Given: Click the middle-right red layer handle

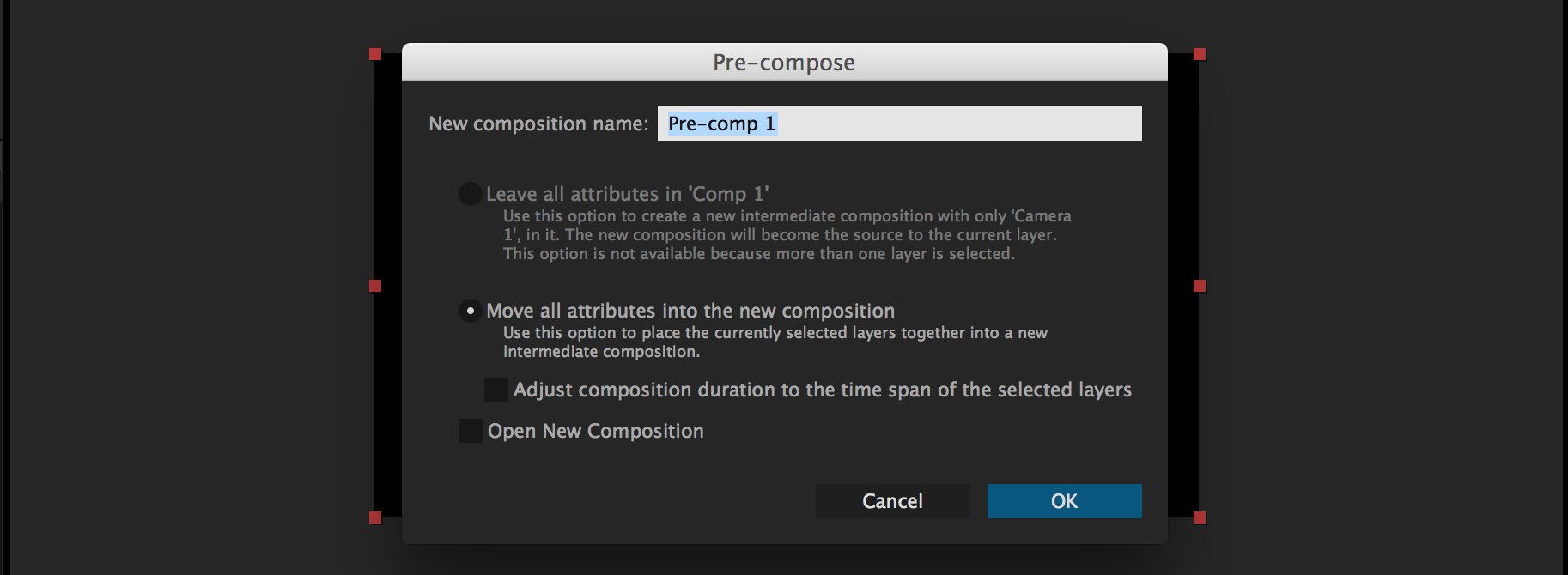Looking at the screenshot, I should tap(1200, 286).
